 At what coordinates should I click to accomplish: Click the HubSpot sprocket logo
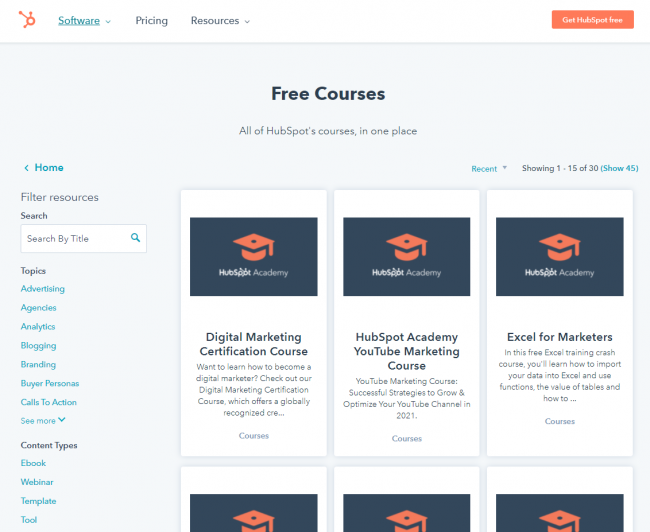click(x=27, y=19)
